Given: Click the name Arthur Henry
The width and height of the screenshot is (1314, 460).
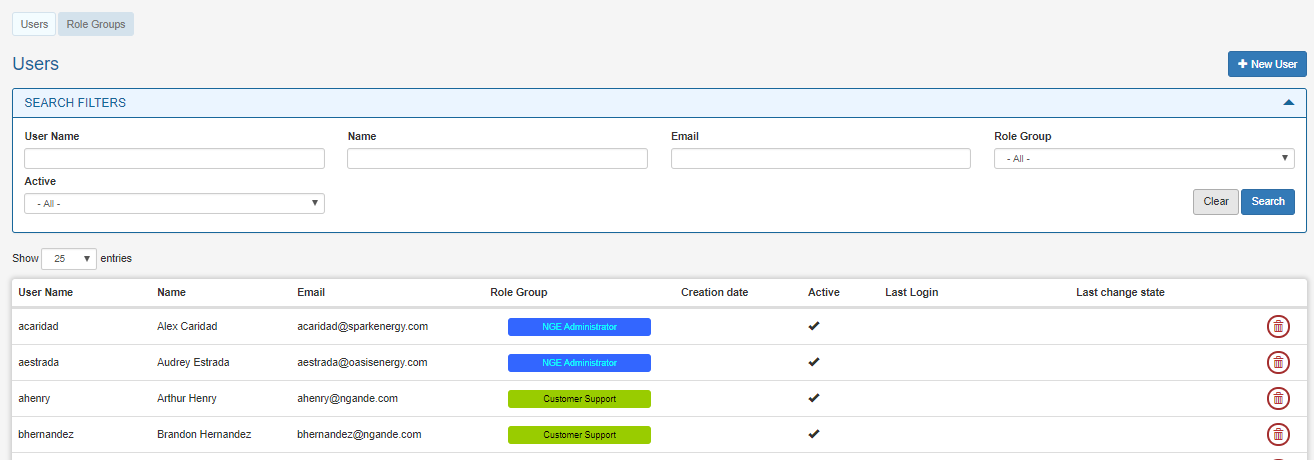Looking at the screenshot, I should pos(186,398).
